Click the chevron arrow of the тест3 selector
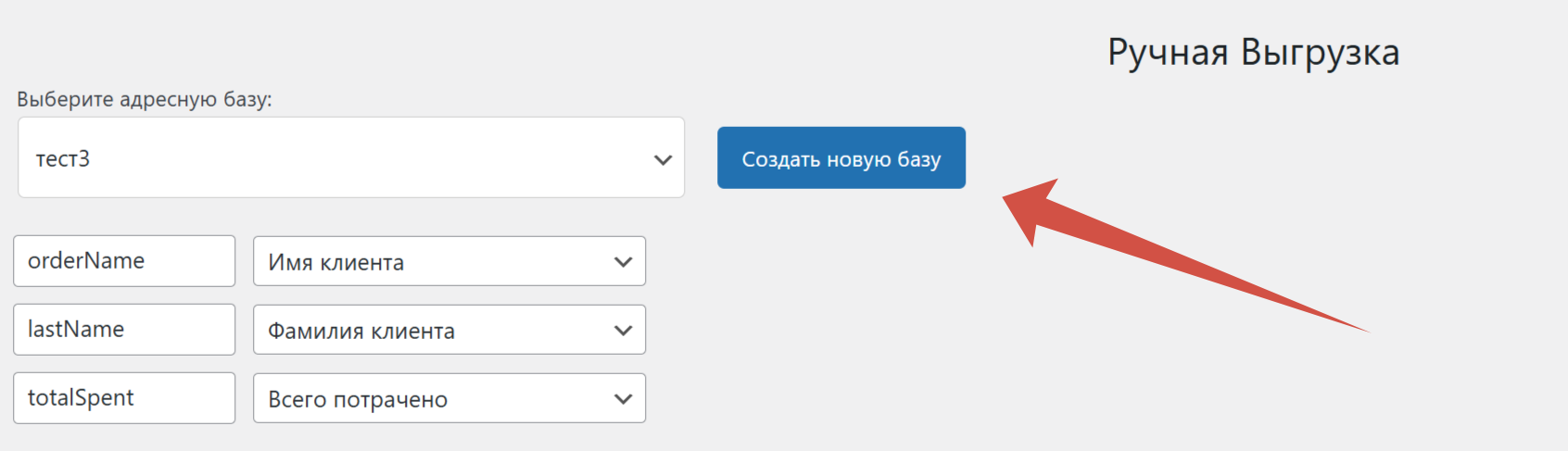1568x451 pixels. 663,159
